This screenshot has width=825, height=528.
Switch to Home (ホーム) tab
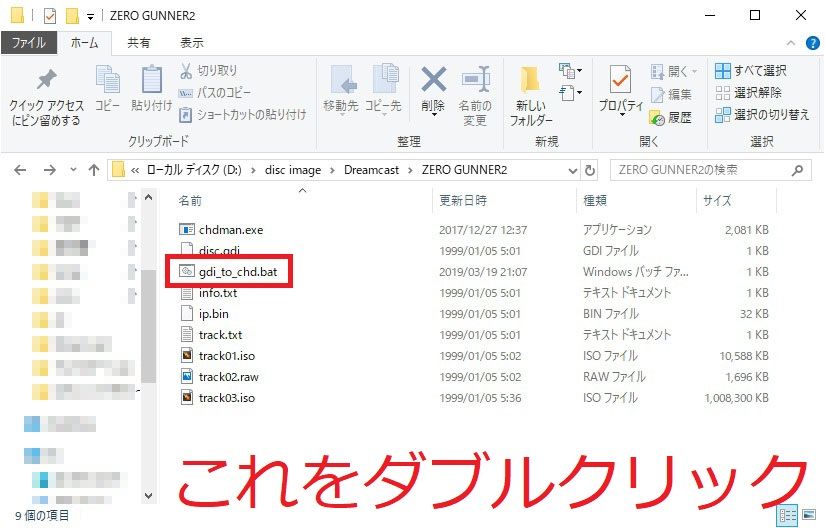85,43
